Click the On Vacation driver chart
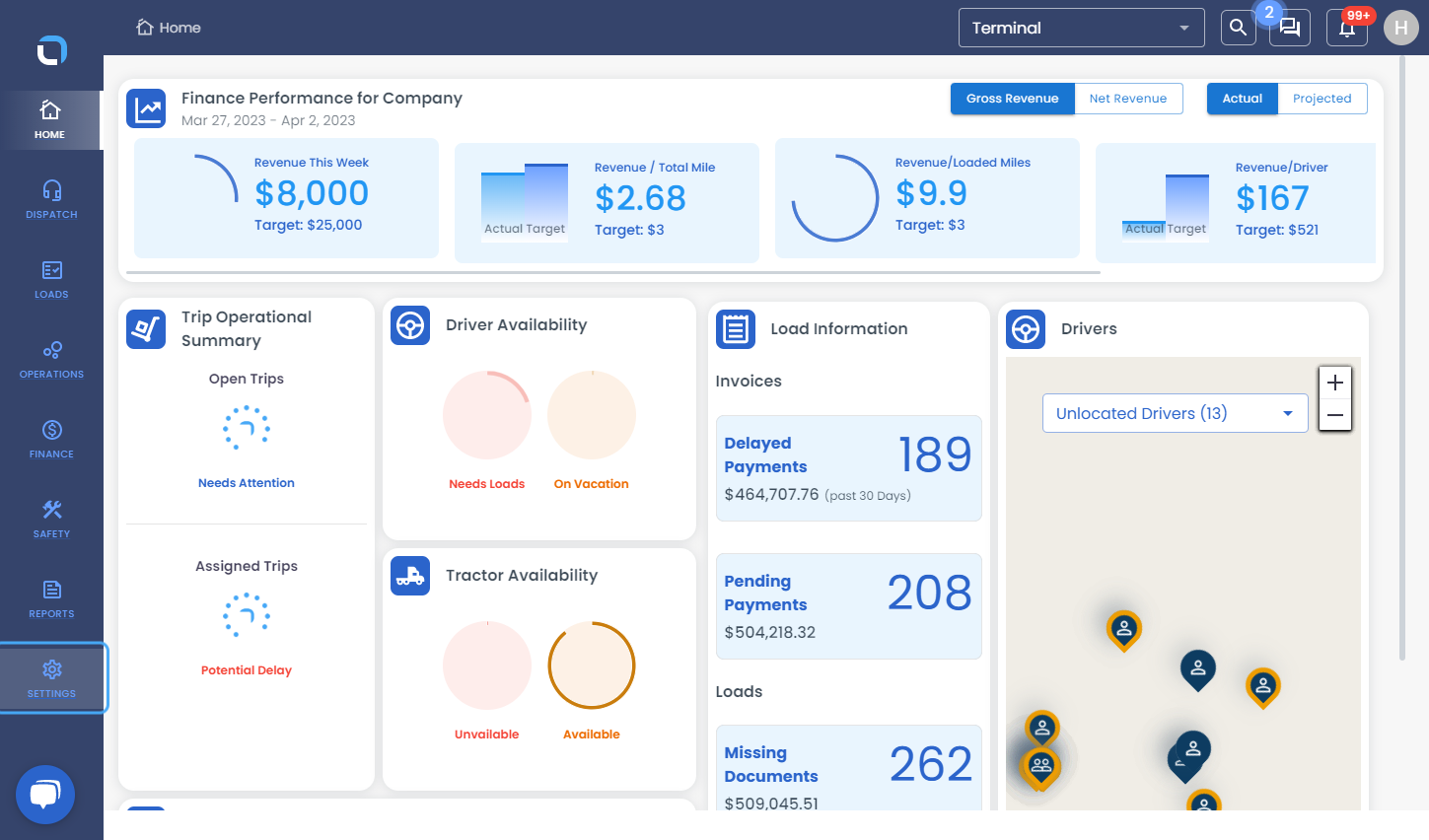 tap(592, 415)
